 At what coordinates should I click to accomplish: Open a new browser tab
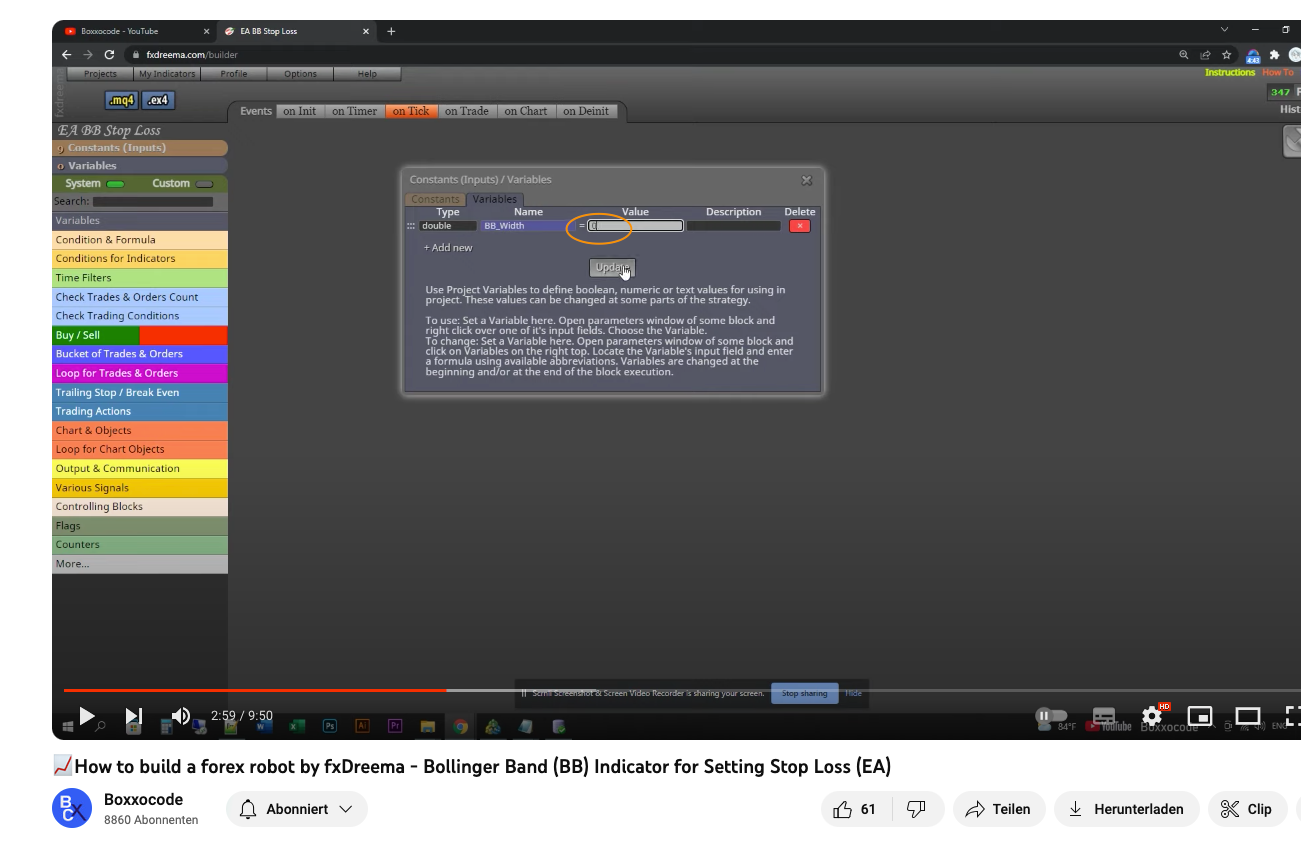tap(391, 31)
